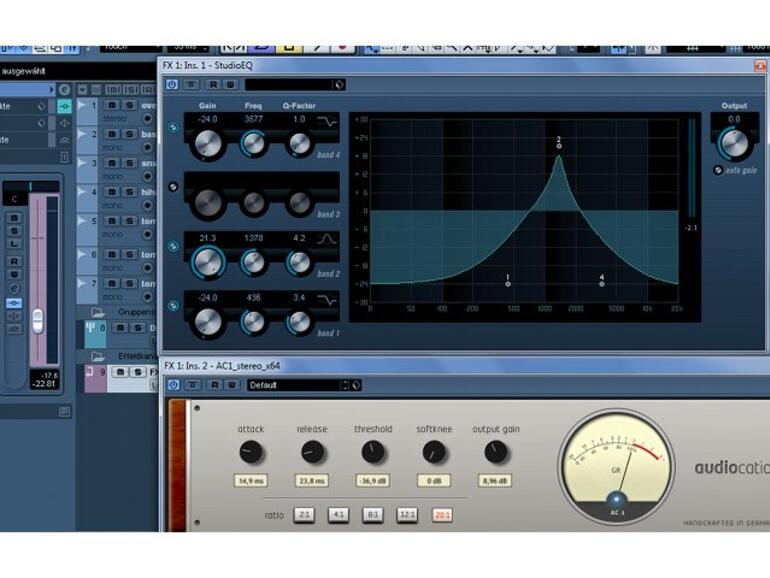Click the band 2 peak filter icon
The width and height of the screenshot is (770, 578).
pyautogui.click(x=327, y=239)
